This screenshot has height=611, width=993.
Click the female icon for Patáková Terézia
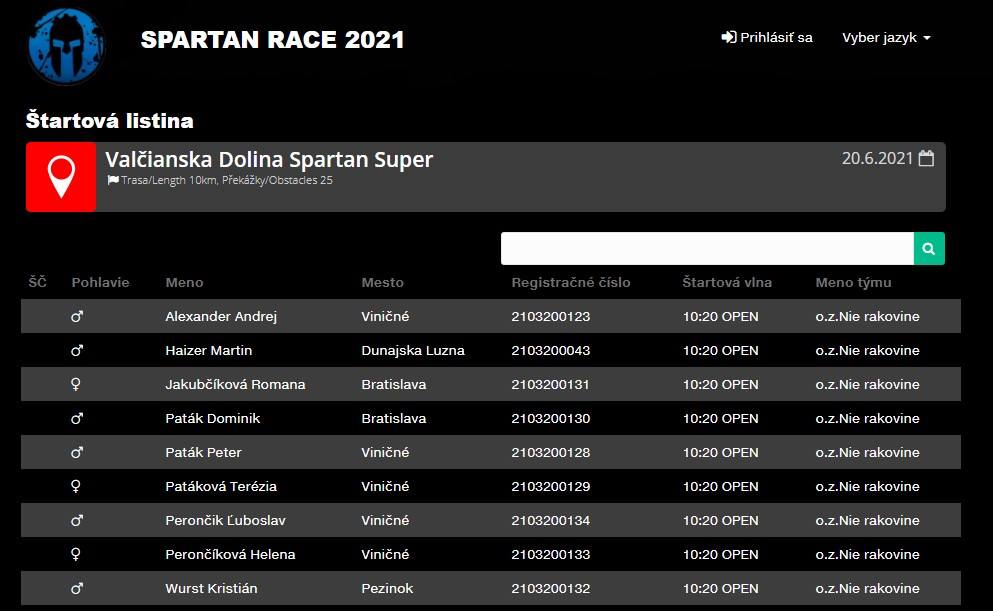click(x=75, y=486)
